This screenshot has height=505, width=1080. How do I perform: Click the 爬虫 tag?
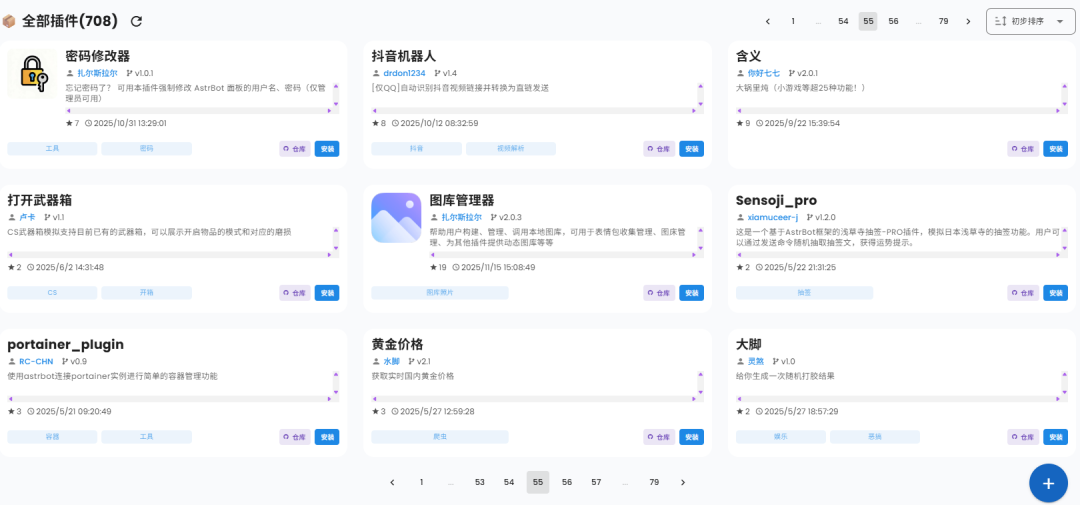(x=440, y=437)
